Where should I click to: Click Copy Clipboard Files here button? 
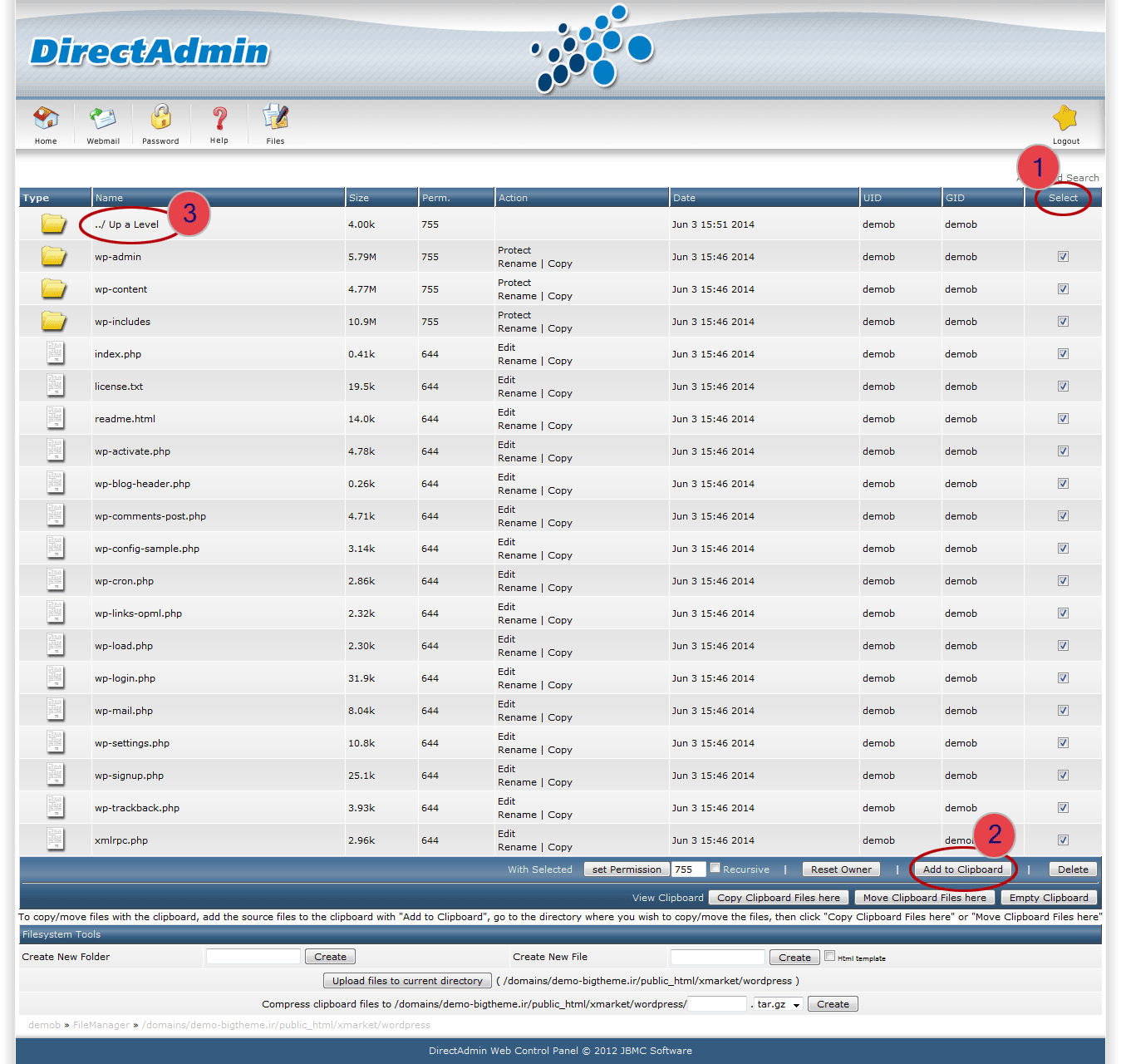[779, 898]
